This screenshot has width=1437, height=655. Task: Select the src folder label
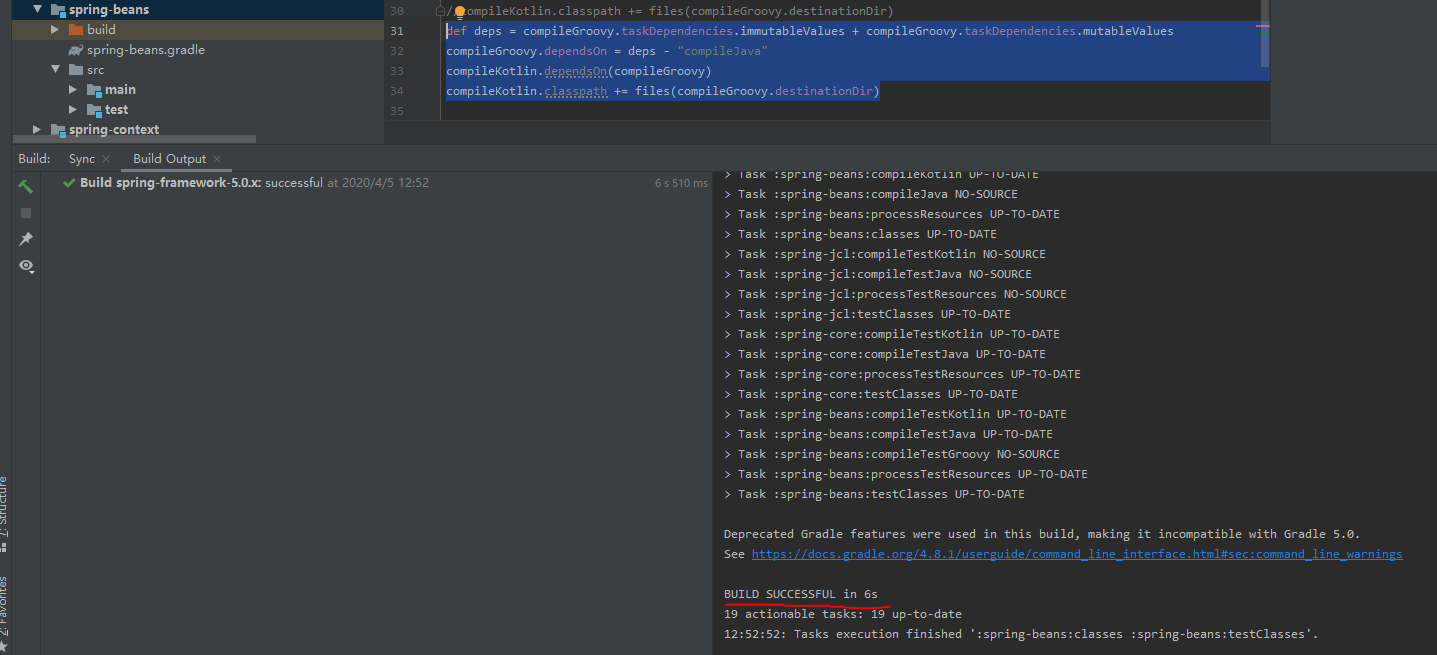tap(95, 70)
